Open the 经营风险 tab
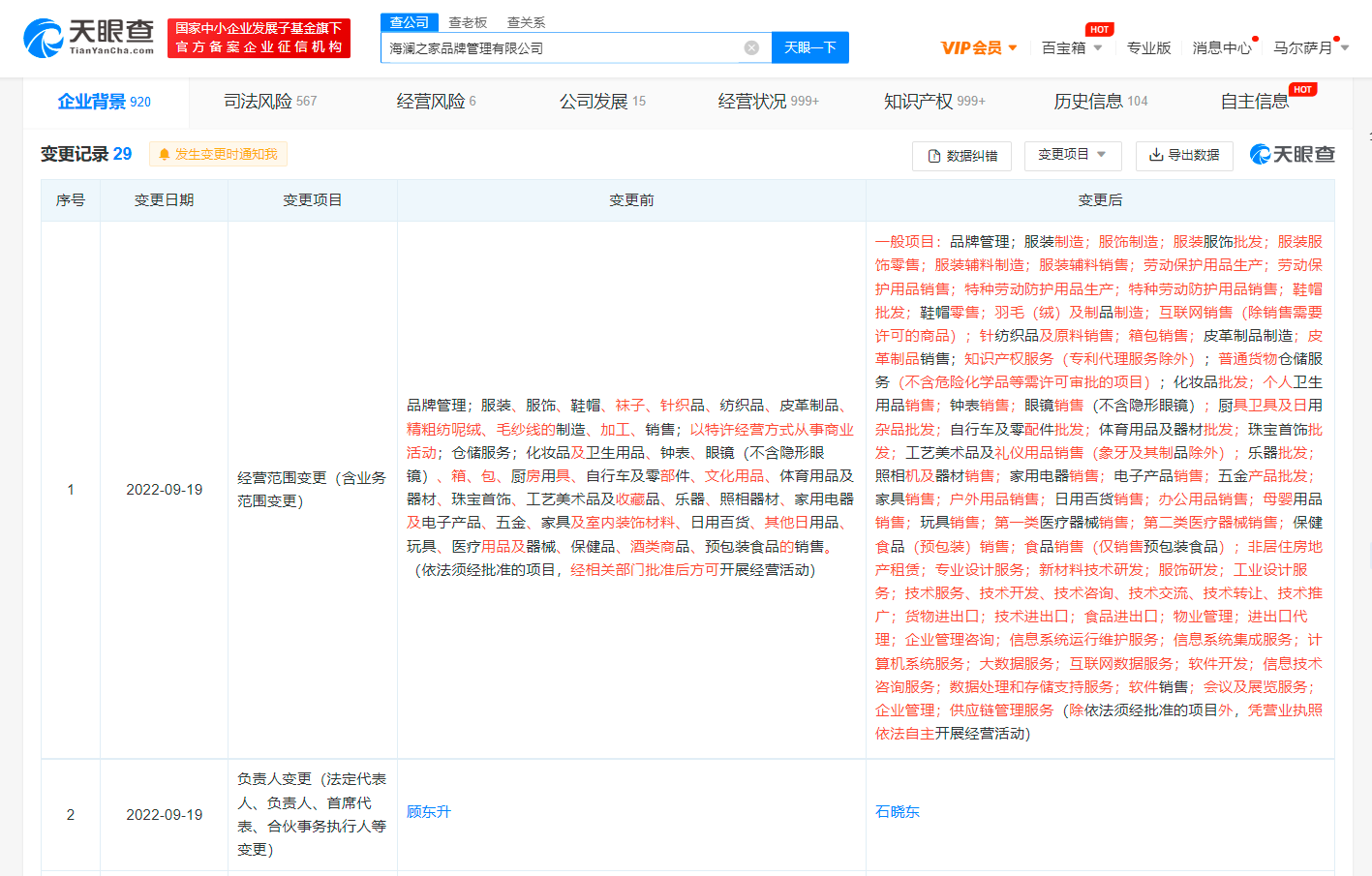Image resolution: width=1372 pixels, height=876 pixels. (436, 102)
